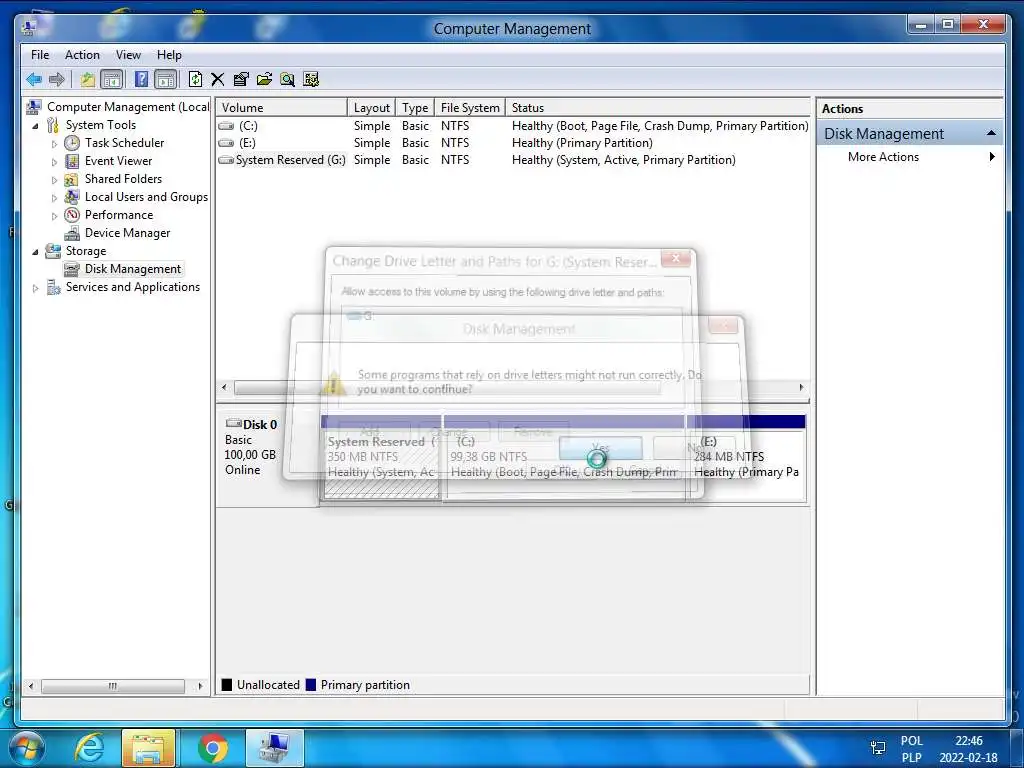Click the network tray icon
Viewport: 1024px width, 768px height.
[x=878, y=748]
